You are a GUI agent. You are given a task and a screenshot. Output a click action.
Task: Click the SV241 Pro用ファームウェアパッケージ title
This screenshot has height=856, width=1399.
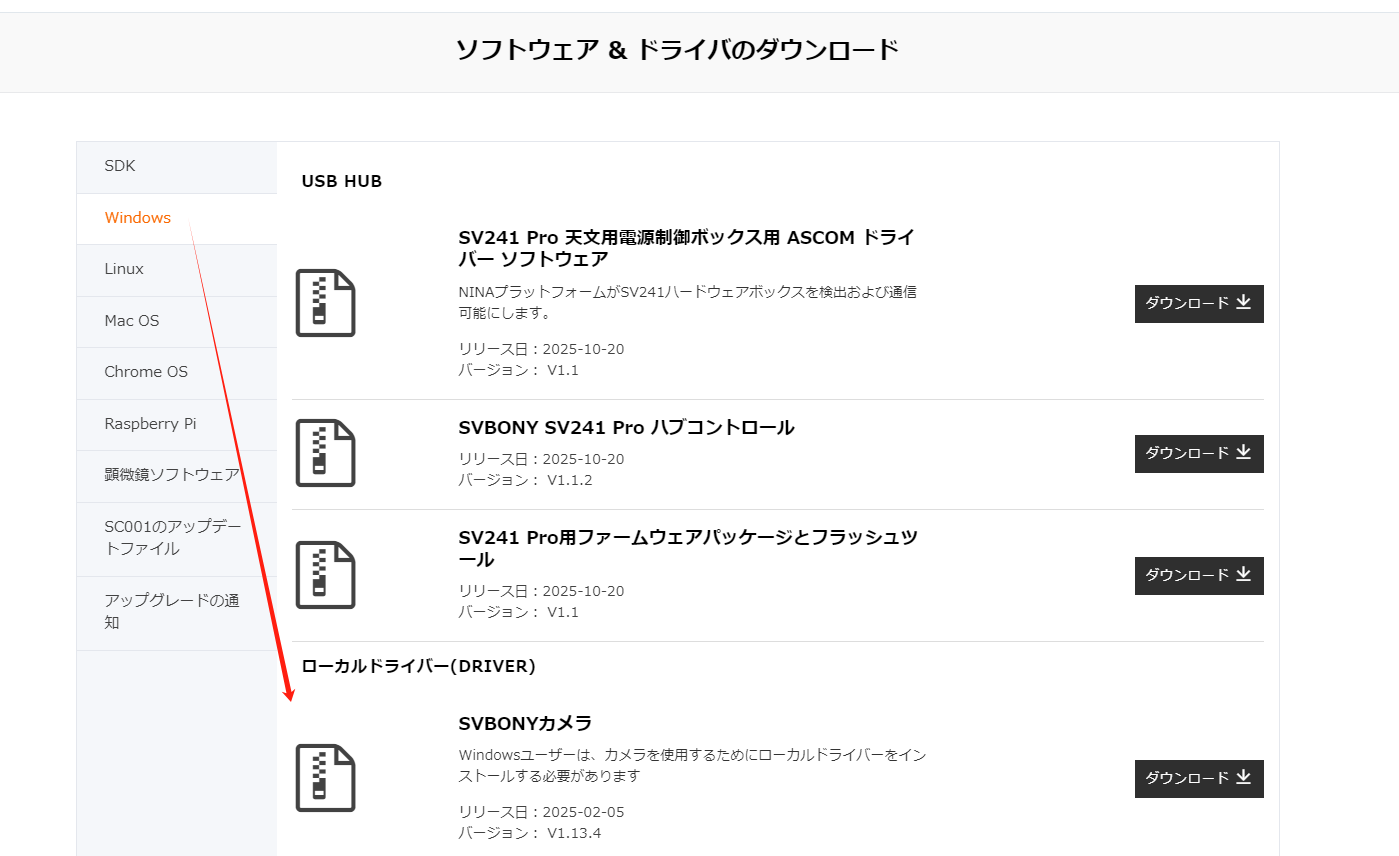click(686, 548)
